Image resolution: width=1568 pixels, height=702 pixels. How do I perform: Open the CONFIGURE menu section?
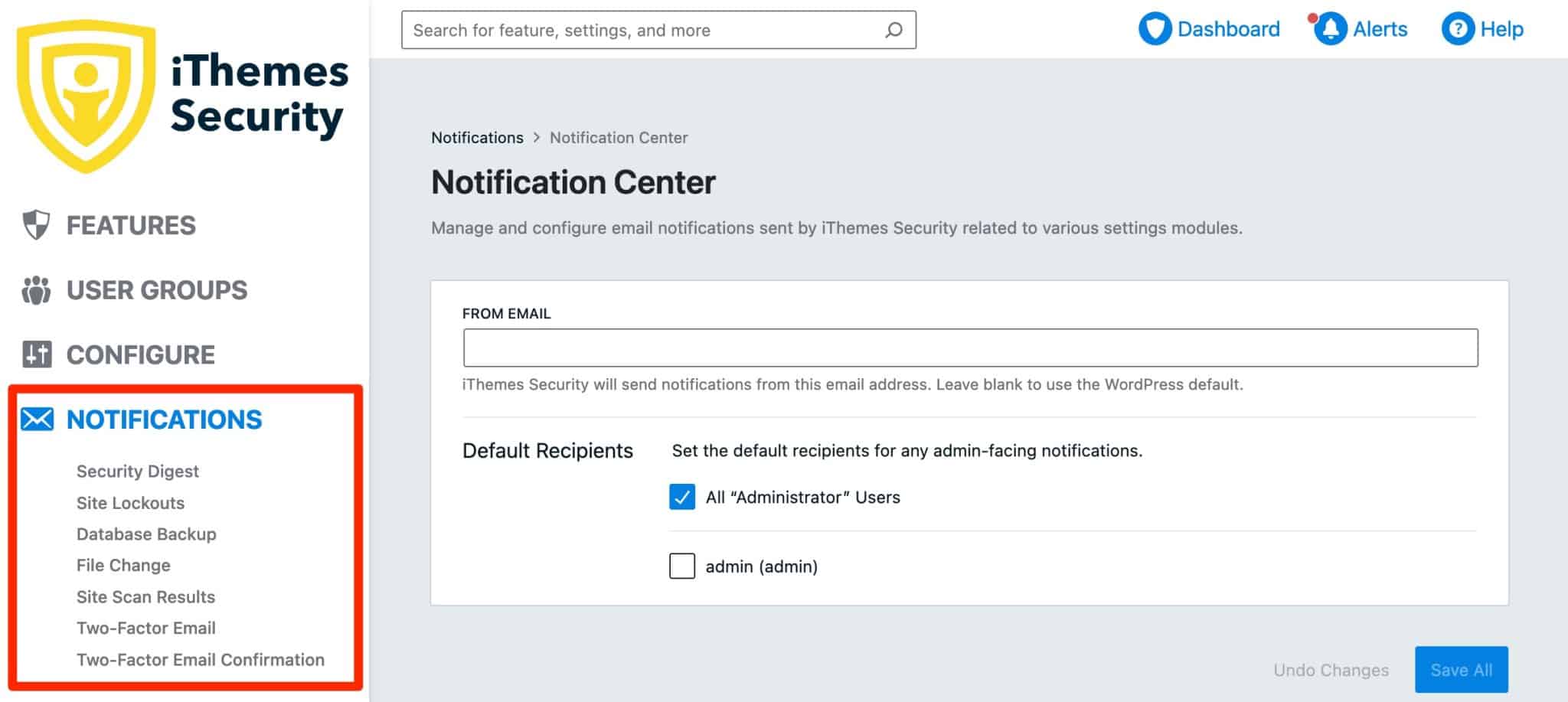[x=141, y=354]
